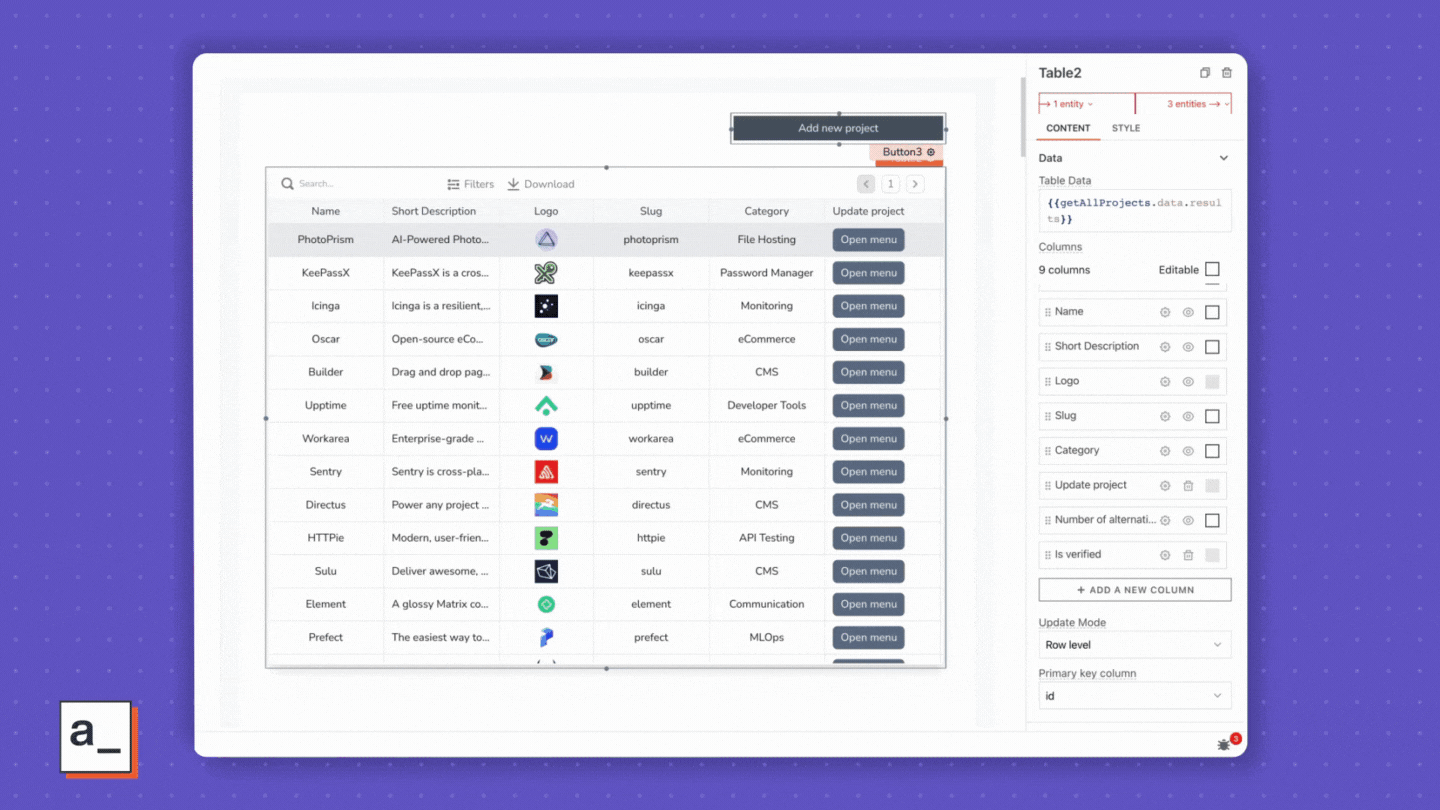
Task: Delete the Is verified column
Action: (1188, 555)
